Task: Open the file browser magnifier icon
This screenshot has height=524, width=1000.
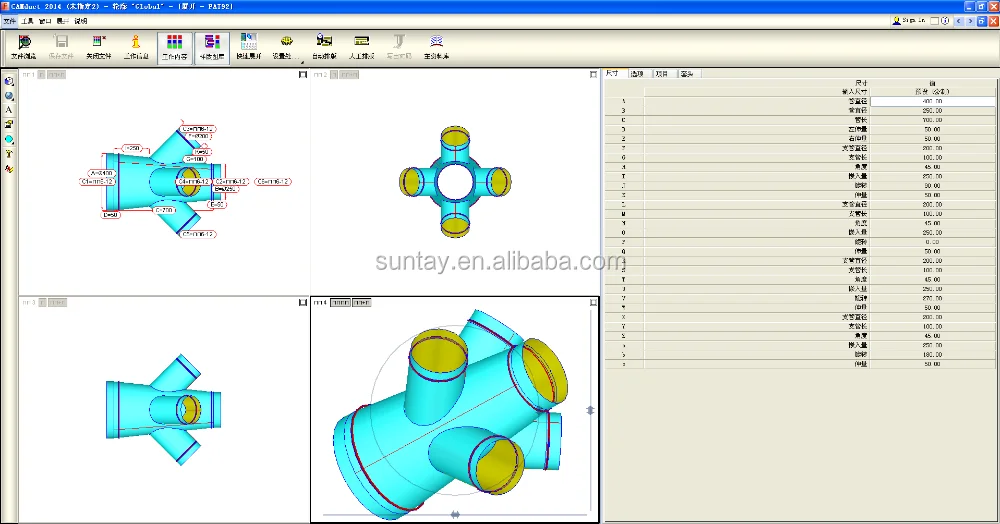Action: point(24,43)
